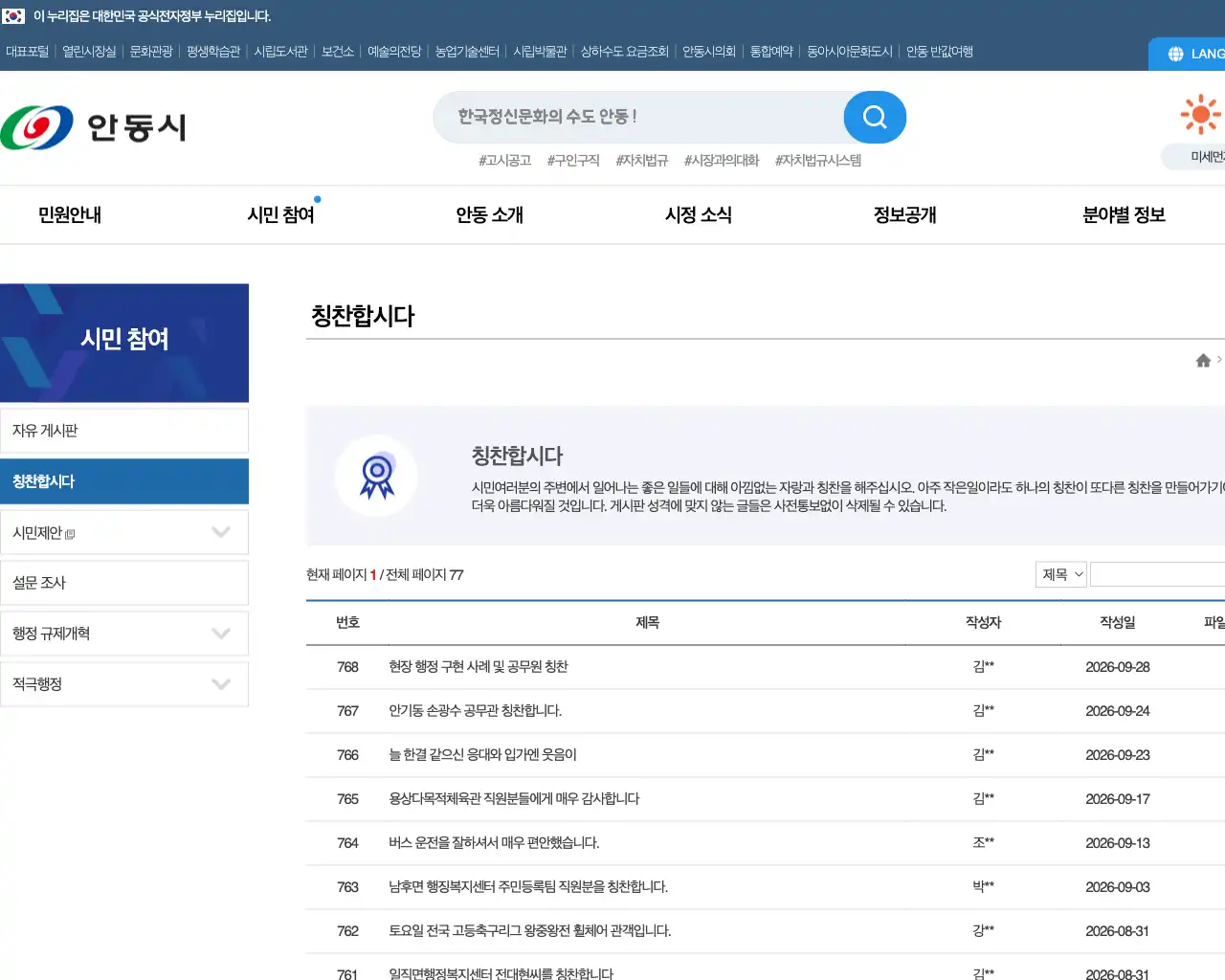1225x980 pixels.
Task: Open post 버스 운전을 잘하셔서 매우 편안했습니다
Action: [x=494, y=843]
